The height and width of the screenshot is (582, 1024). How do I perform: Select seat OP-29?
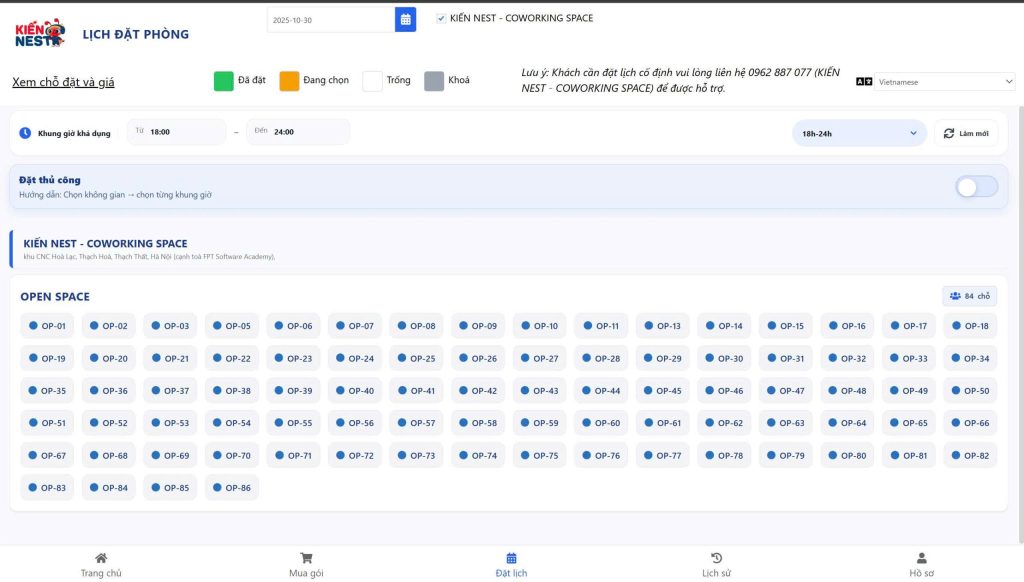[x=662, y=358]
